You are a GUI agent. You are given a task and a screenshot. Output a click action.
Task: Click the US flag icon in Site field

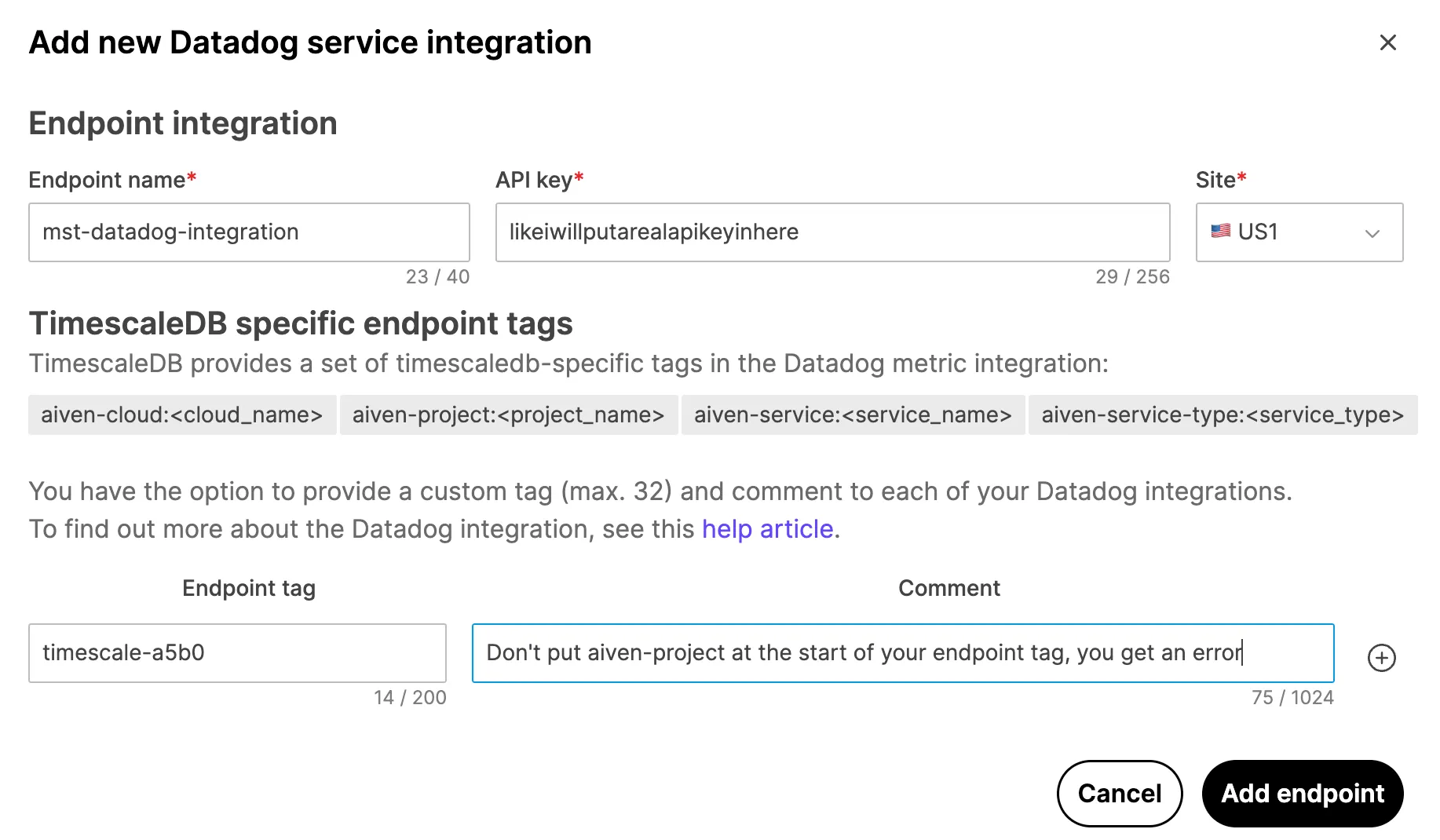point(1220,231)
